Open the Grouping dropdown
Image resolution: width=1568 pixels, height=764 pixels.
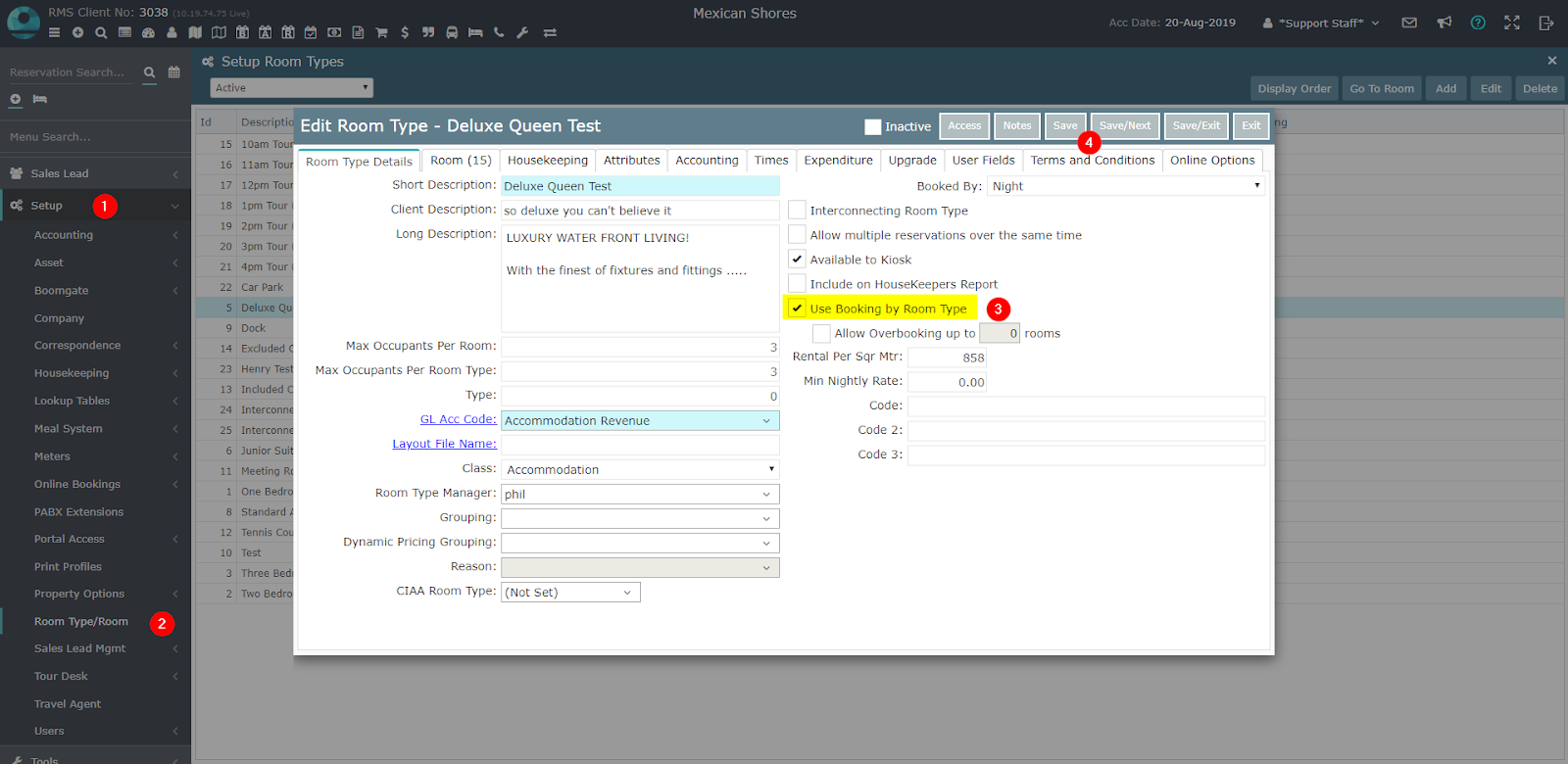(640, 518)
